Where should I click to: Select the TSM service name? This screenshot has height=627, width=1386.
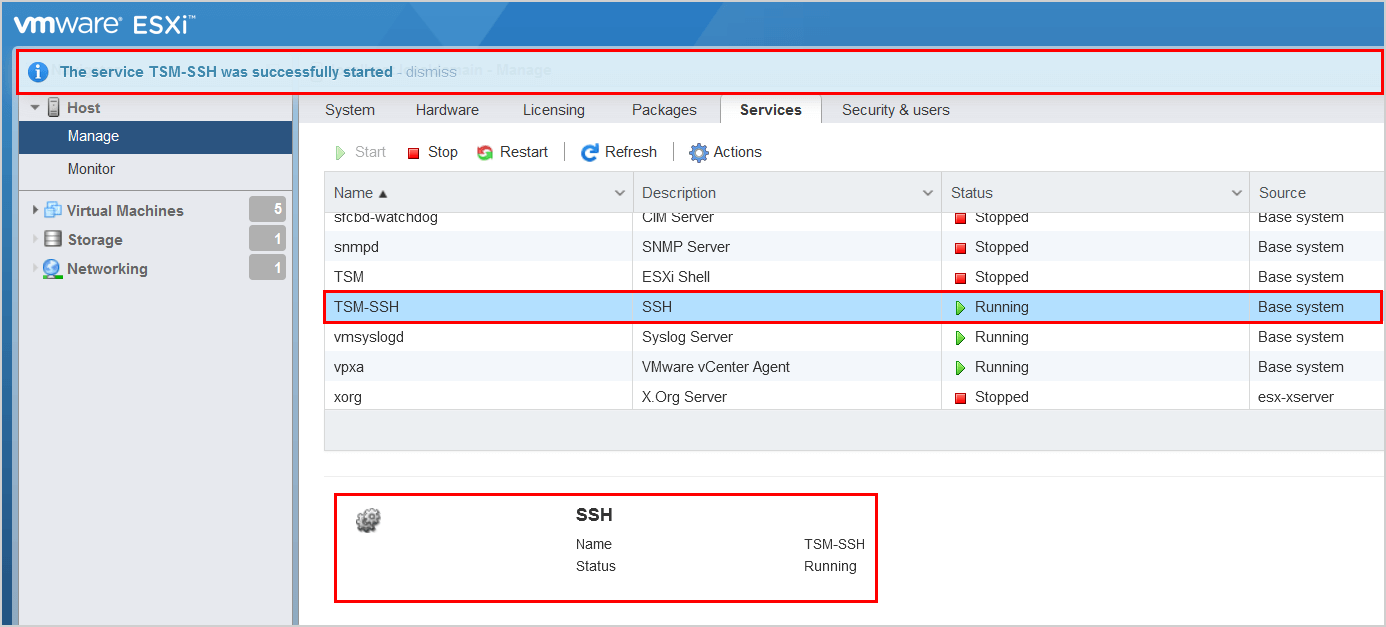point(348,277)
